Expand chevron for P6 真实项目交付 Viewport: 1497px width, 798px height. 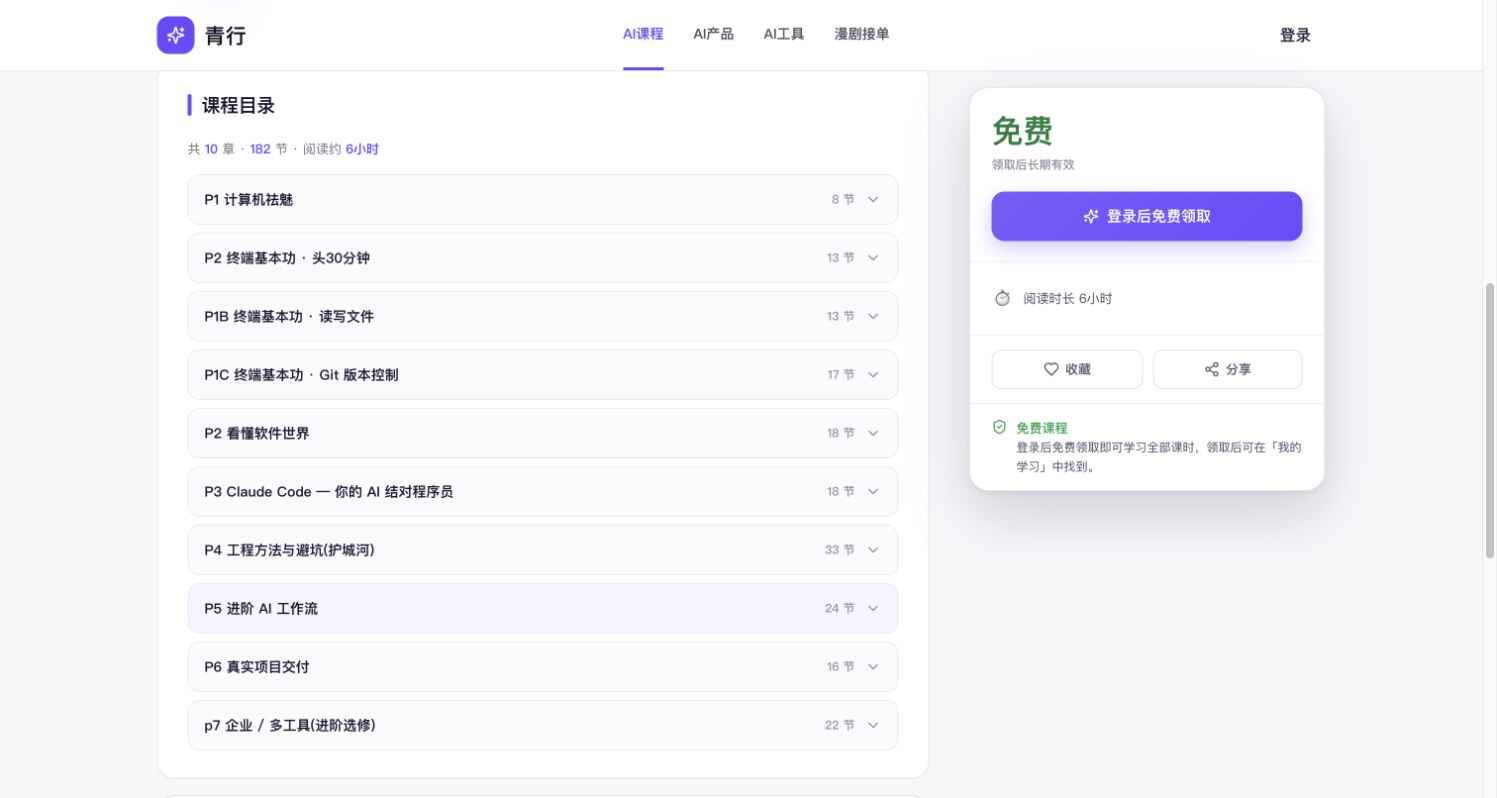tap(873, 667)
